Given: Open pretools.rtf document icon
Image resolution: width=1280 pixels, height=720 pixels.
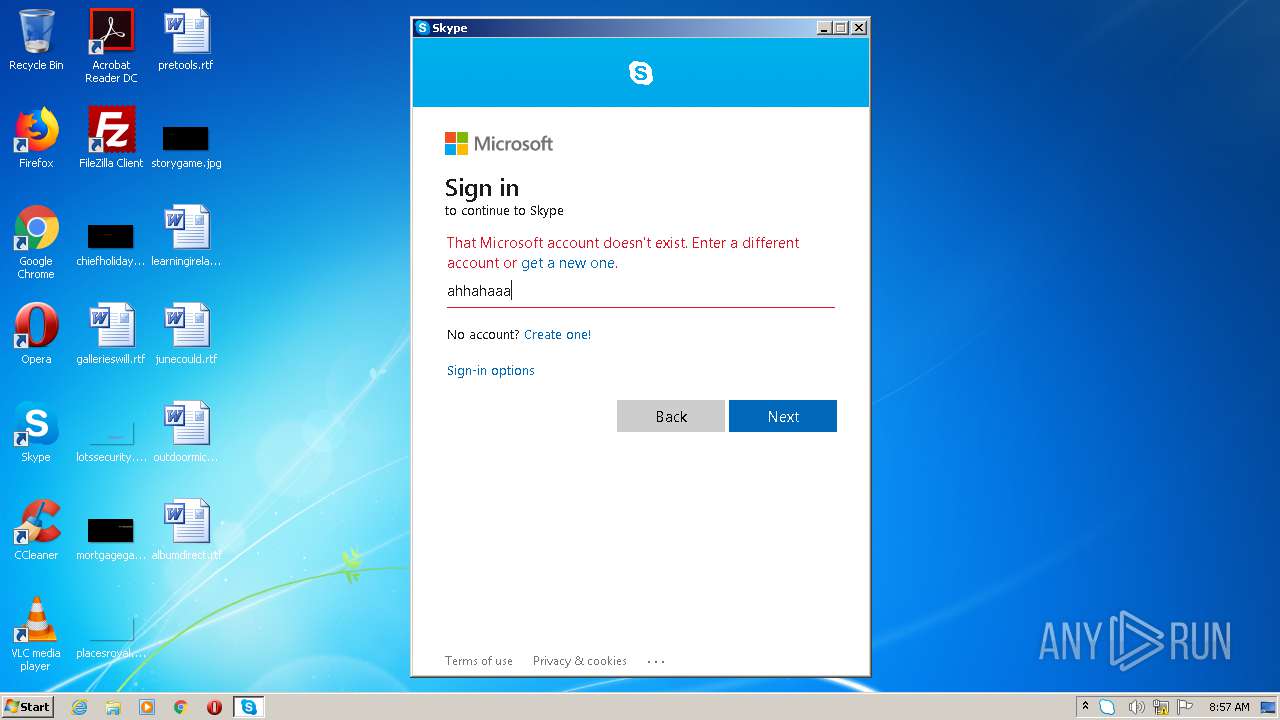Looking at the screenshot, I should pyautogui.click(x=186, y=40).
